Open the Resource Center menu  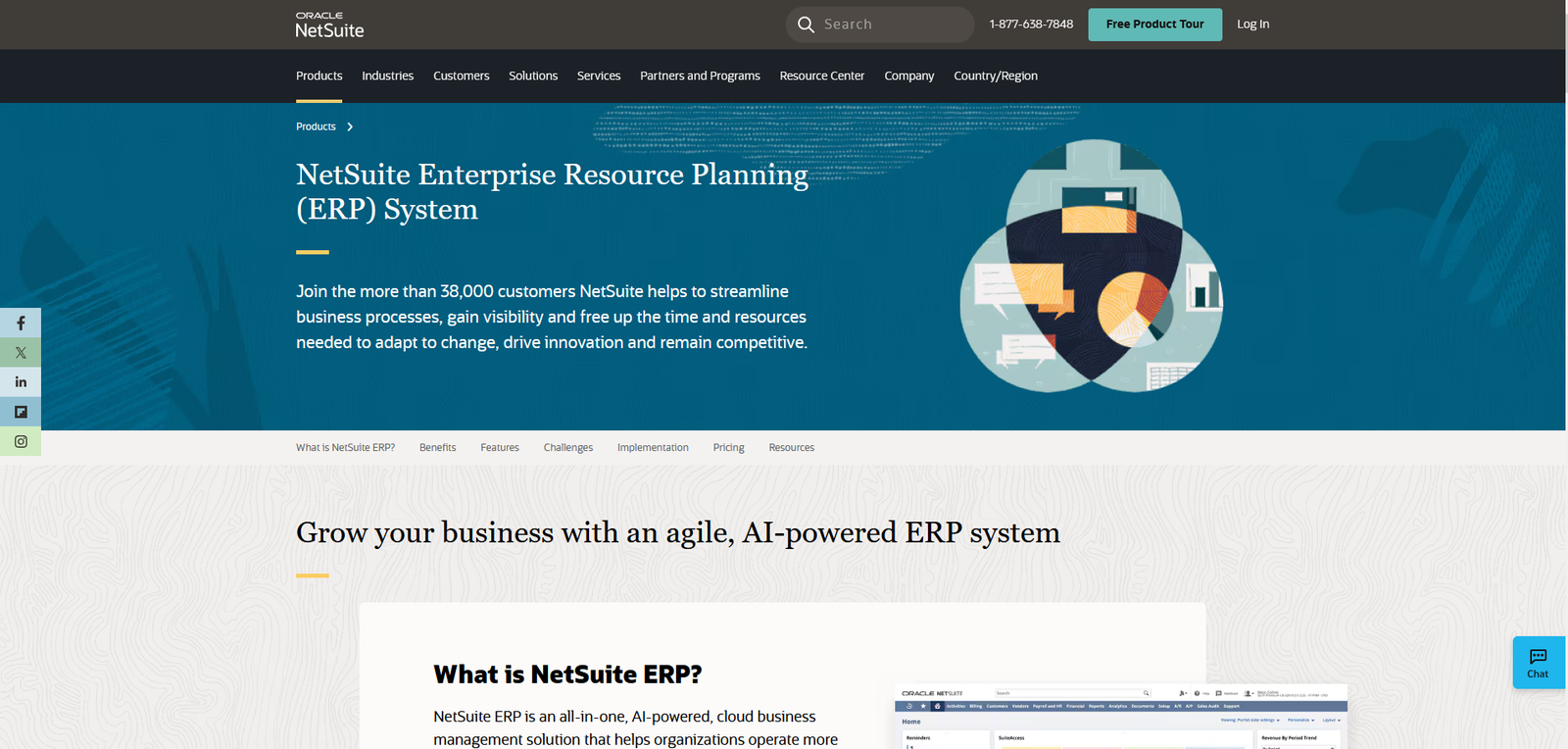822,75
